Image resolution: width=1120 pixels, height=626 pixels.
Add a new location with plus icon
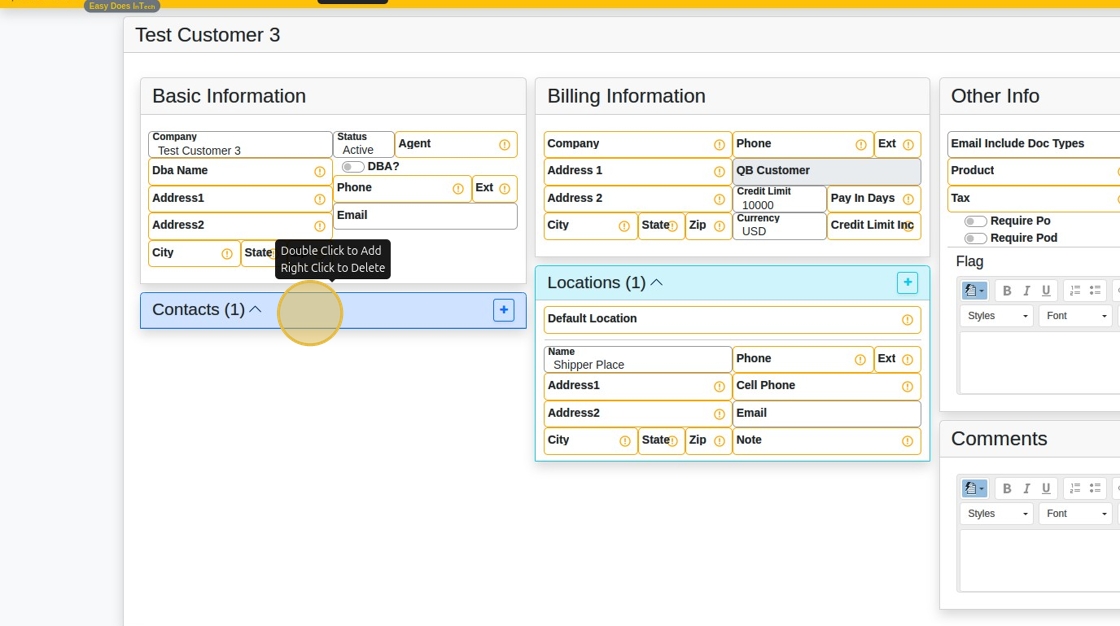[907, 283]
